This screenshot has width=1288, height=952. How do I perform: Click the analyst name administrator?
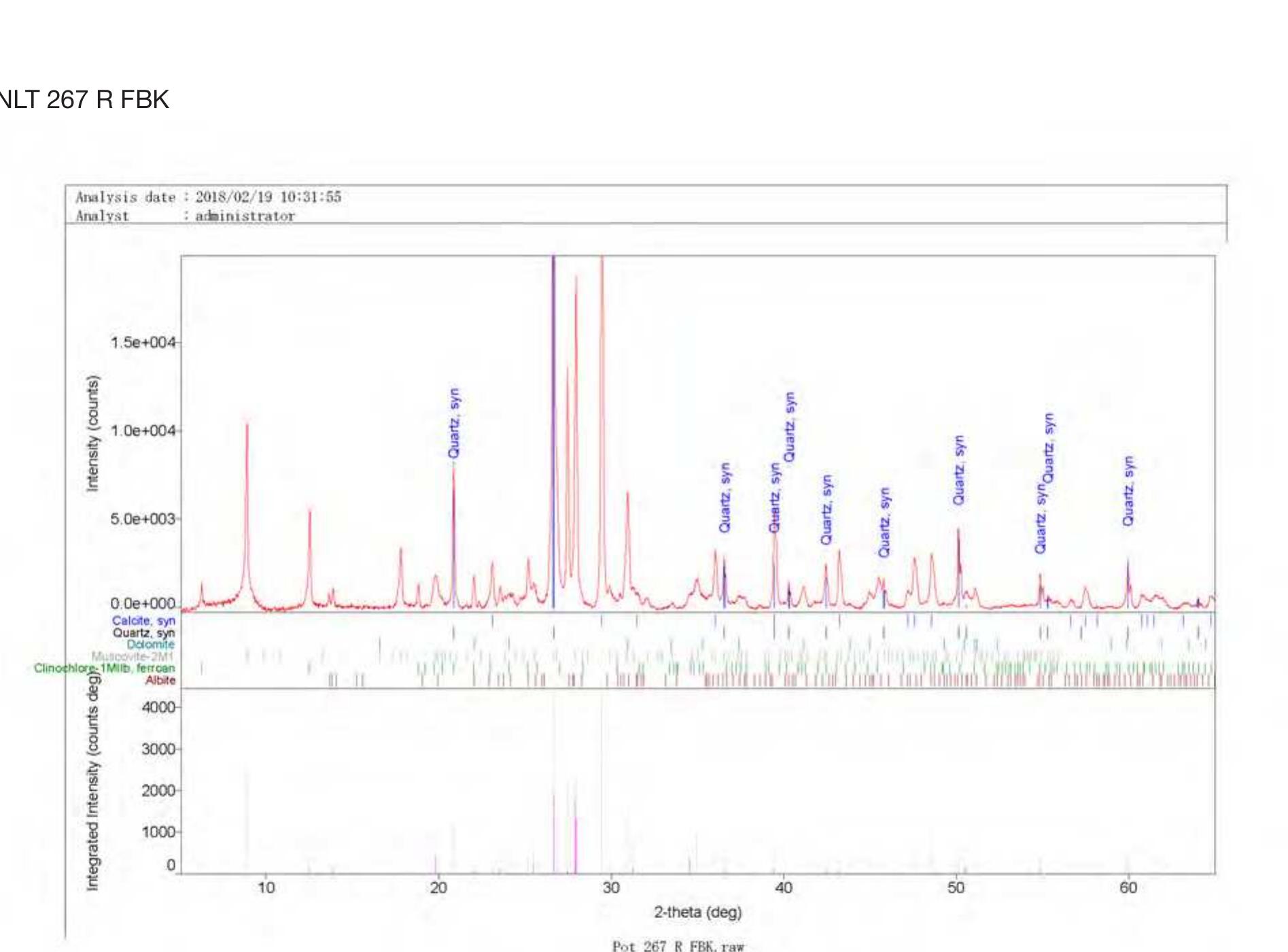coord(245,216)
